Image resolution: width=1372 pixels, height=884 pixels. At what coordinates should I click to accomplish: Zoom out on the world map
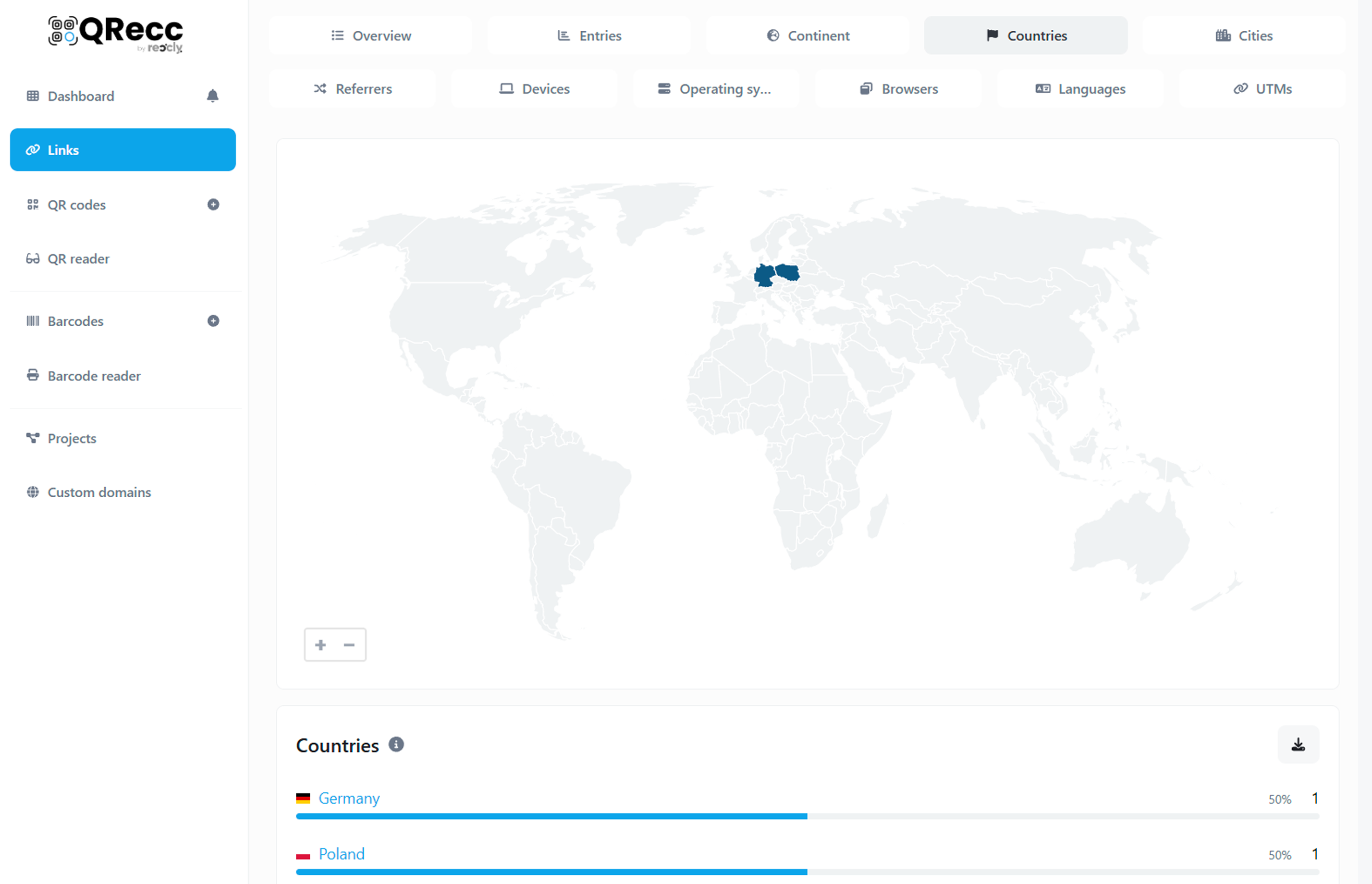pyautogui.click(x=349, y=645)
